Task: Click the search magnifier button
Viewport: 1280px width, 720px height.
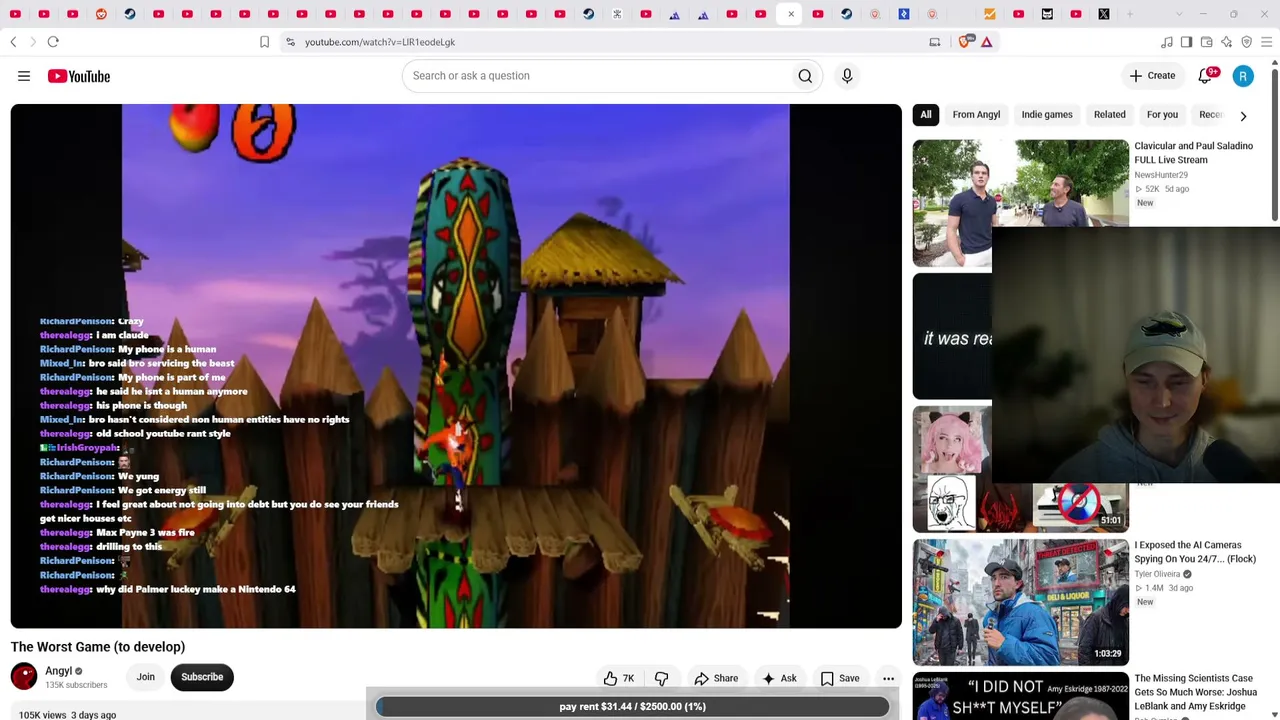Action: click(x=805, y=76)
